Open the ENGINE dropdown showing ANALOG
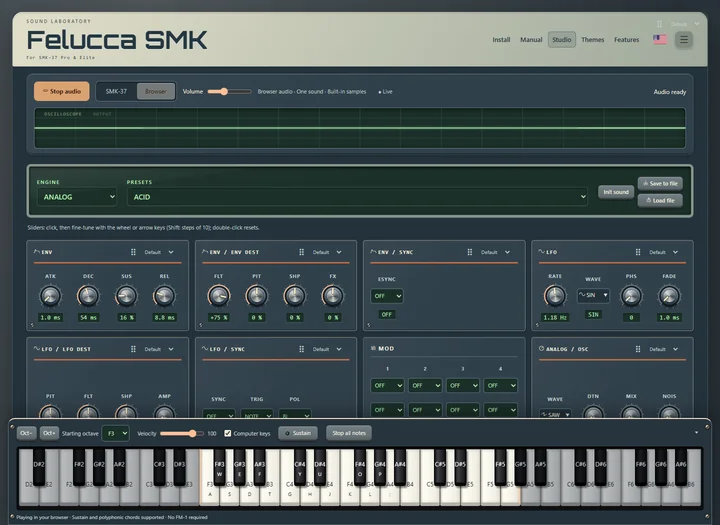 coord(77,197)
